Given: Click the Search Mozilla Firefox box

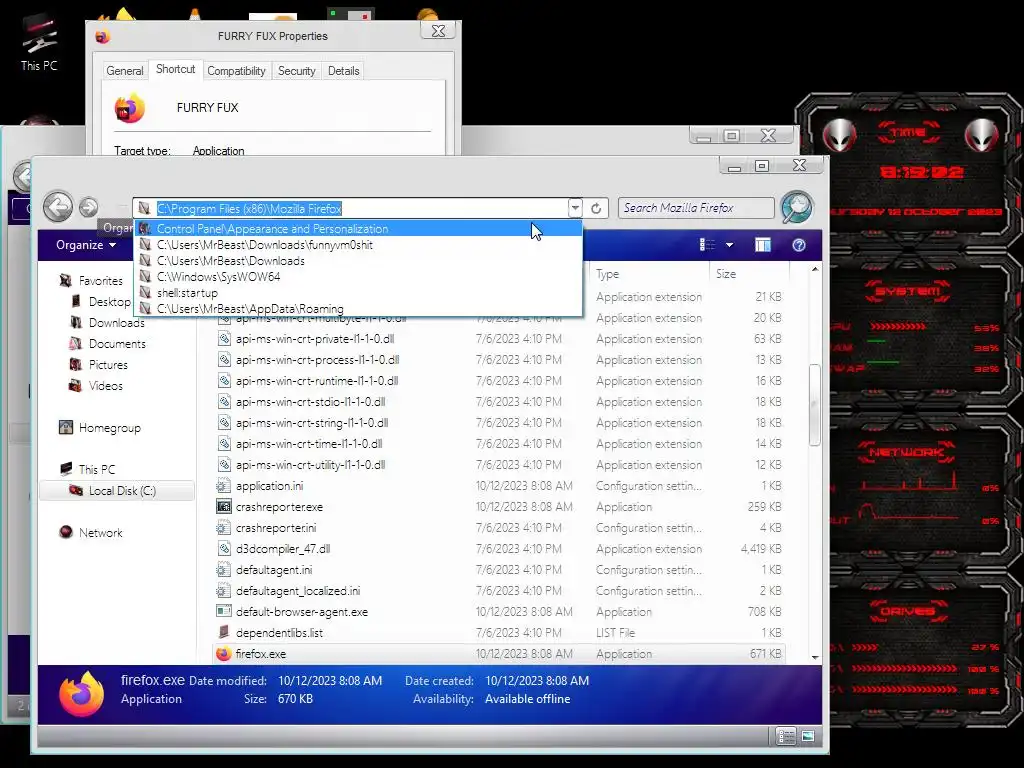Looking at the screenshot, I should [x=696, y=208].
